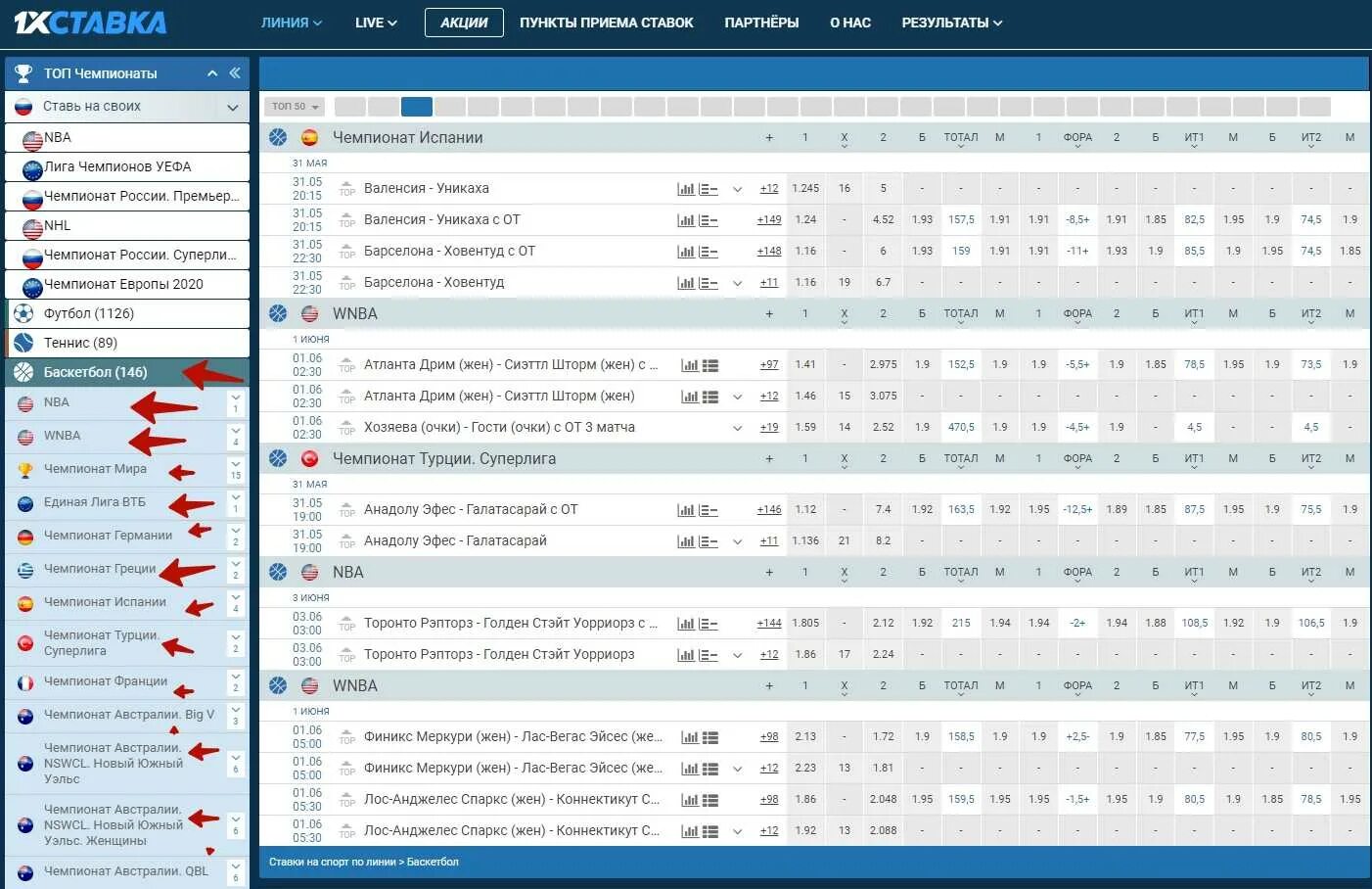Open ФОРА column dropdown in Чемпионат Испании header
The height and width of the screenshot is (889, 1372).
pos(1077,139)
